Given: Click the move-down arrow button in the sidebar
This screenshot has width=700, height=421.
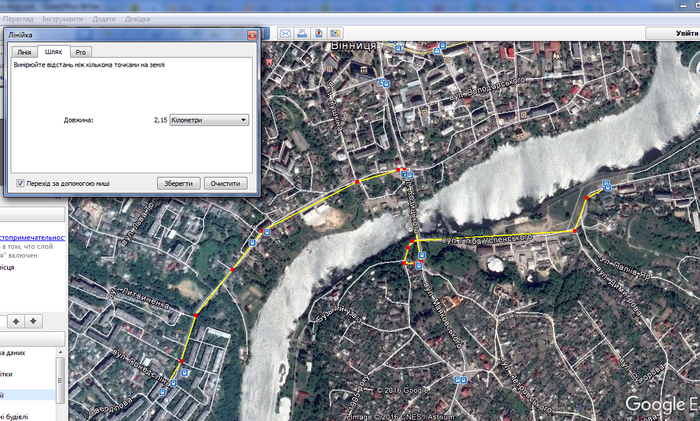Looking at the screenshot, I should (x=33, y=321).
